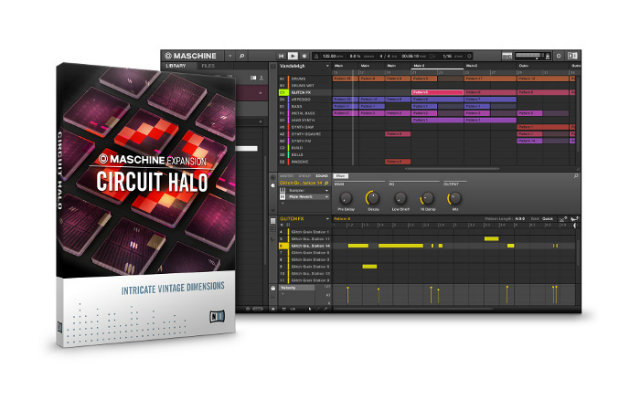This screenshot has width=640, height=400.
Task: Click the Decay knob
Action: [x=373, y=198]
